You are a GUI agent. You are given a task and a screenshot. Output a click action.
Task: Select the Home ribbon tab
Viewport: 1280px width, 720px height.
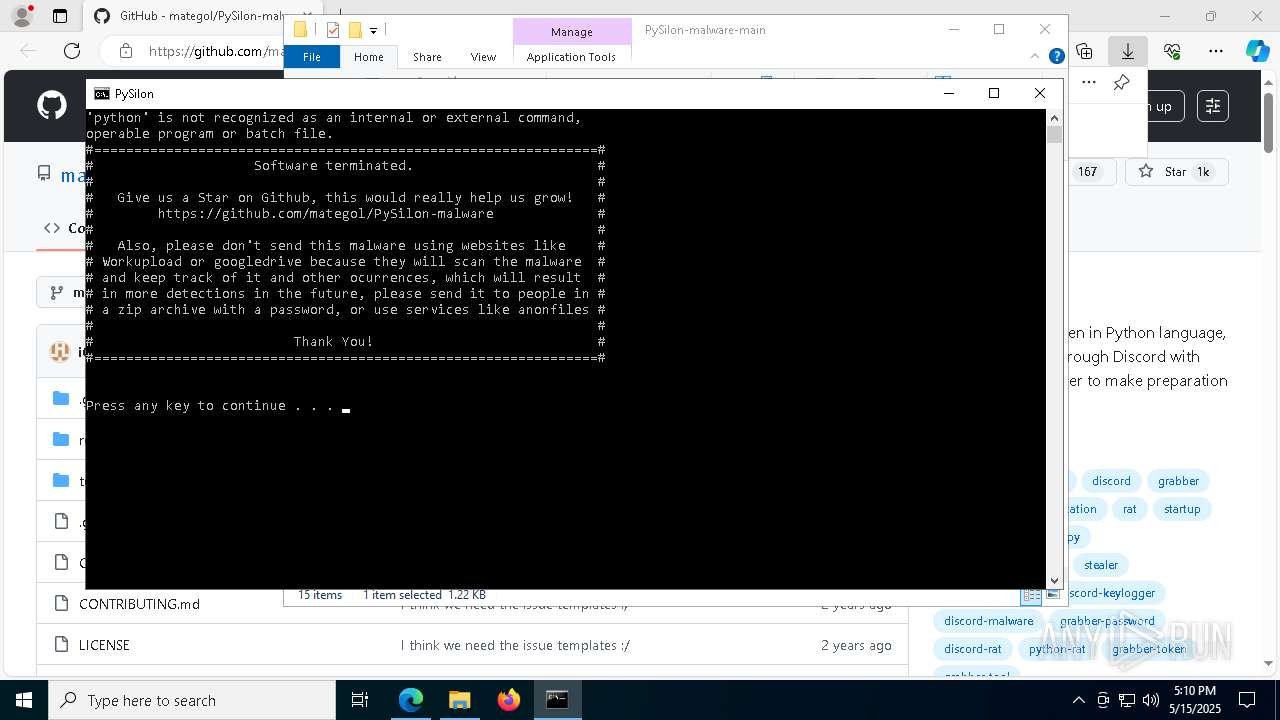[368, 57]
